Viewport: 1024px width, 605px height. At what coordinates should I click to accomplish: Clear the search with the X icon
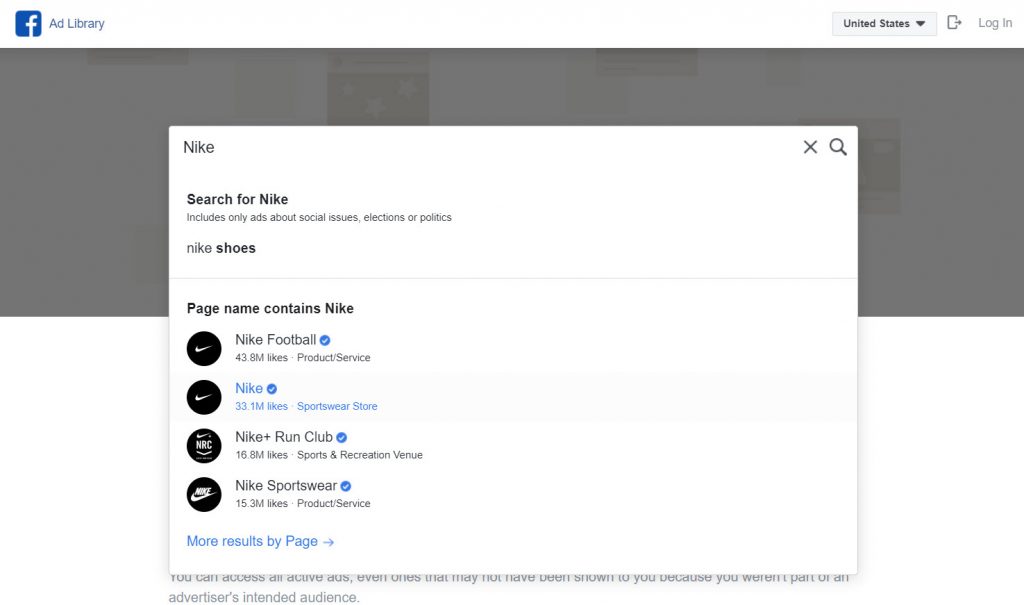(810, 147)
